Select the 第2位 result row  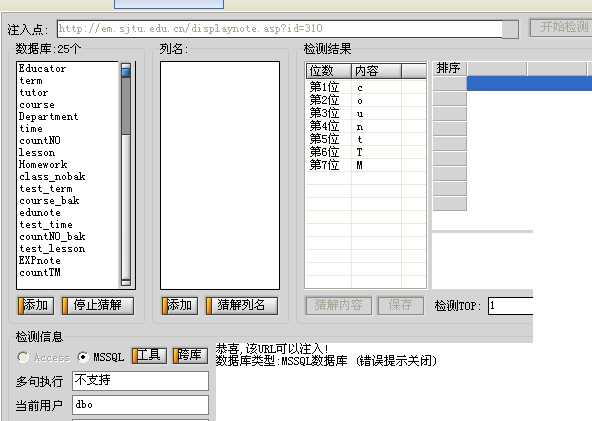[365, 100]
